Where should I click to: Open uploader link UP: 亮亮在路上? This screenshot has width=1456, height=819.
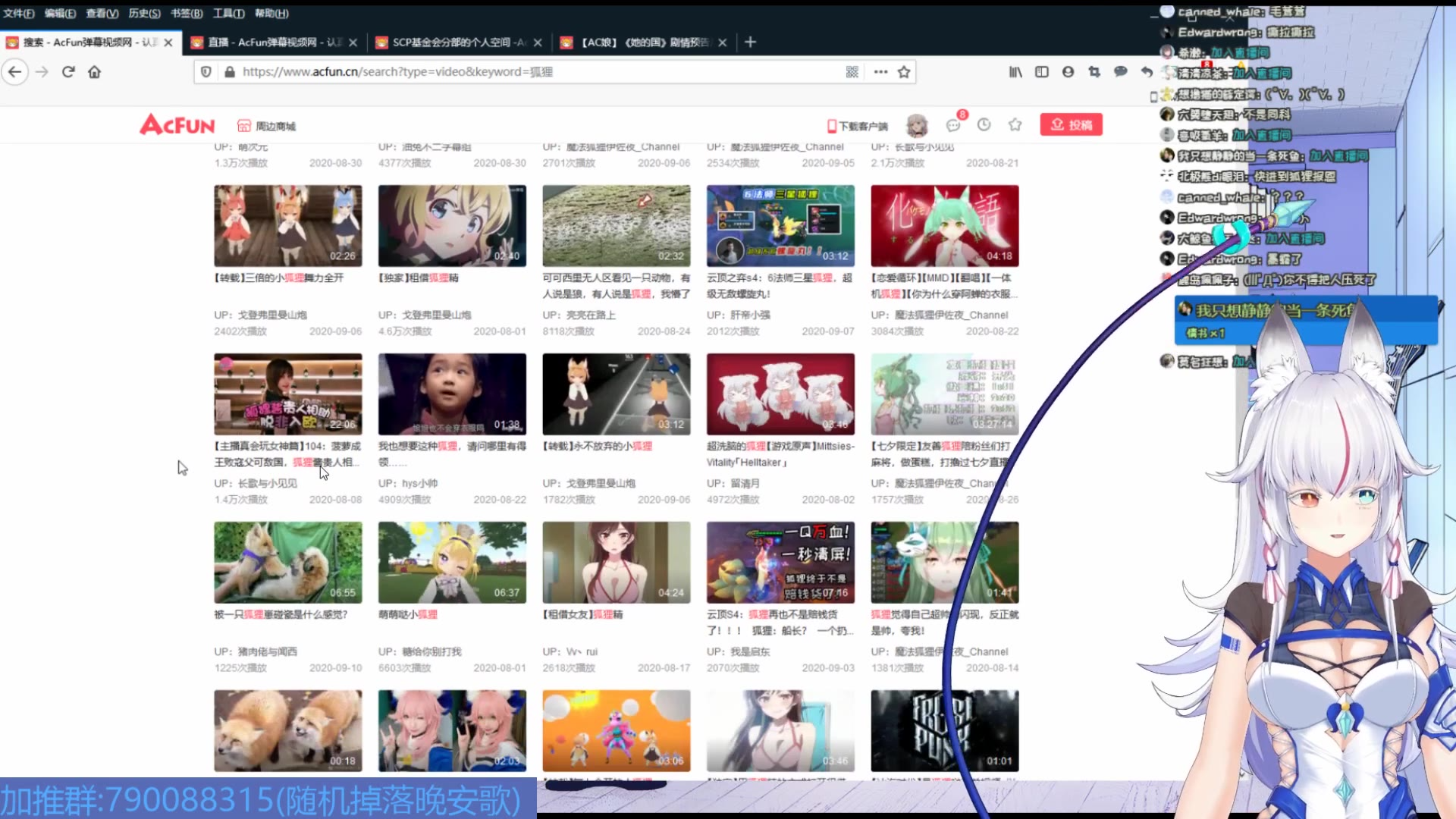click(x=579, y=315)
